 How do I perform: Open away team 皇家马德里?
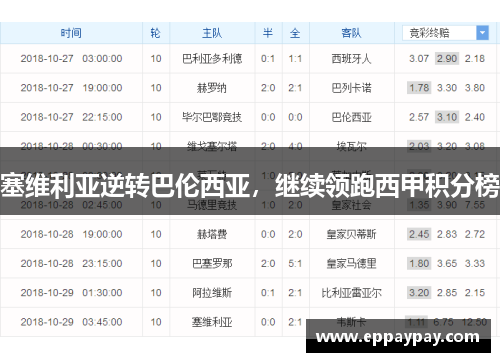(x=351, y=264)
